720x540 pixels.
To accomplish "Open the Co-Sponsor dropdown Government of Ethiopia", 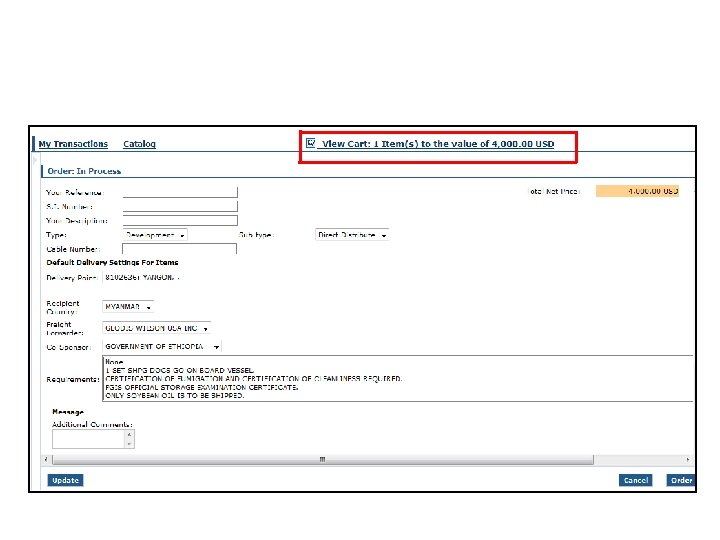I will [162, 346].
